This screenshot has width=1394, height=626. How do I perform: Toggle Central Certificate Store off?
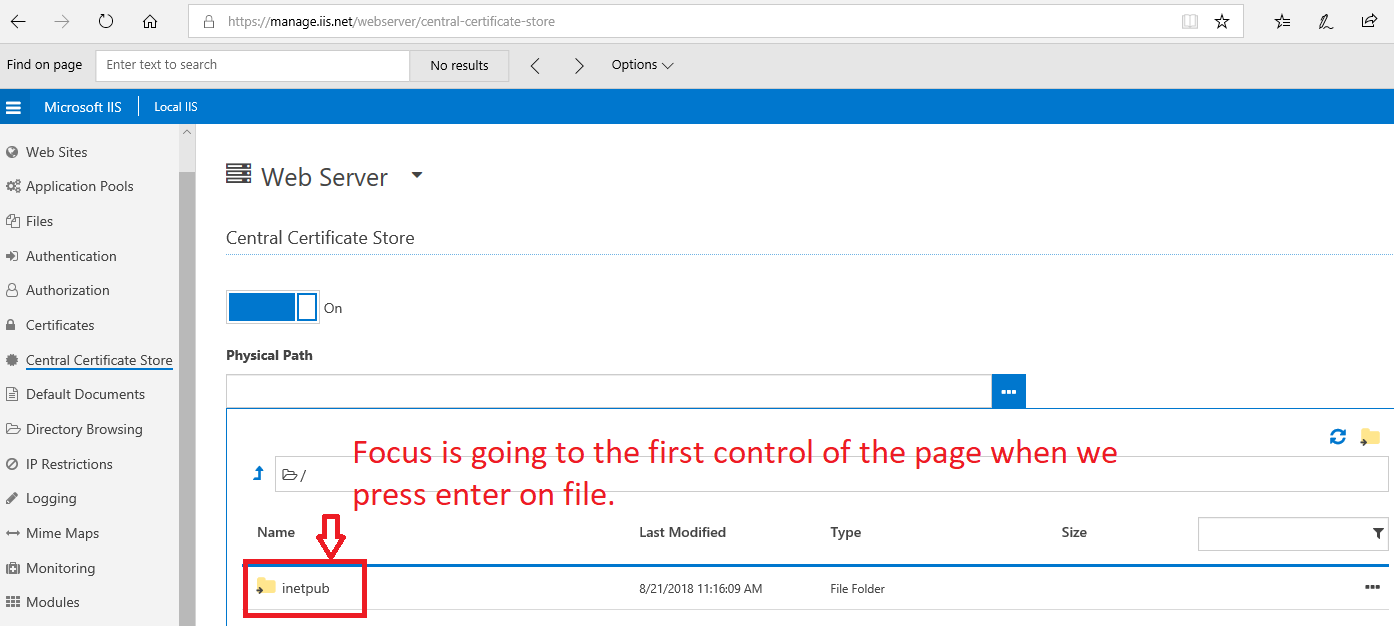[x=272, y=307]
